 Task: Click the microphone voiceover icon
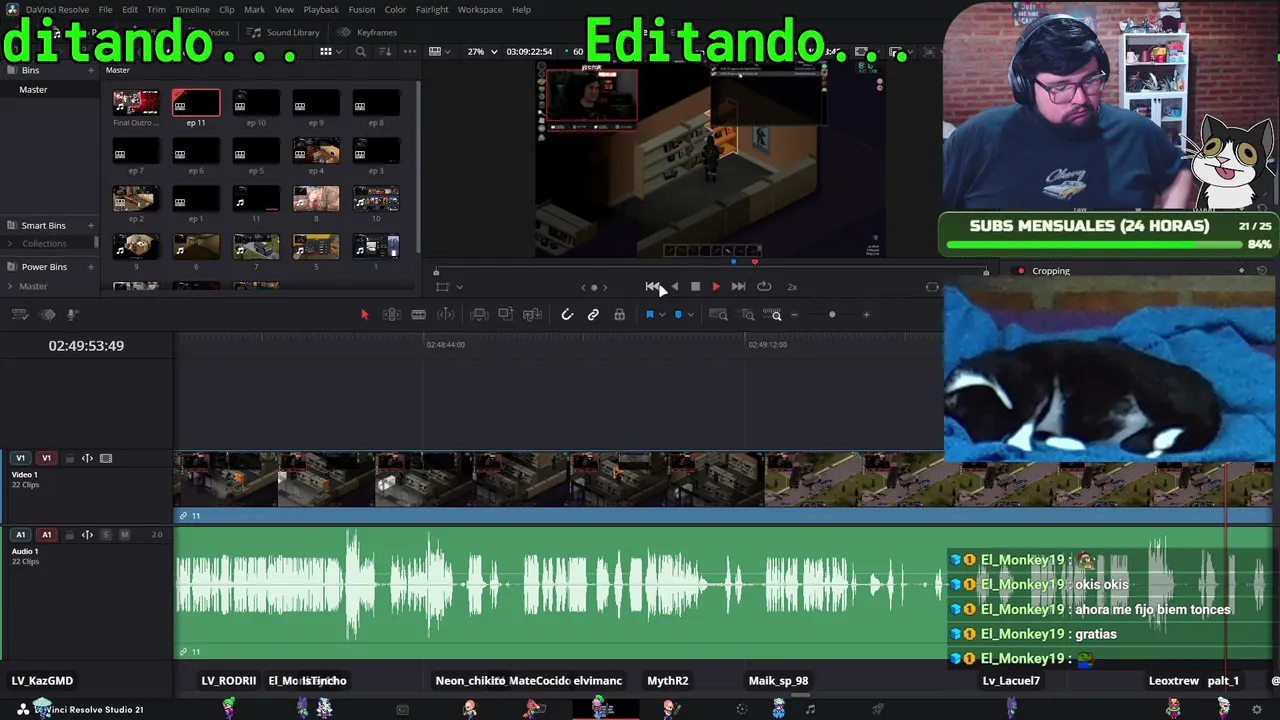pyautogui.click(x=72, y=315)
